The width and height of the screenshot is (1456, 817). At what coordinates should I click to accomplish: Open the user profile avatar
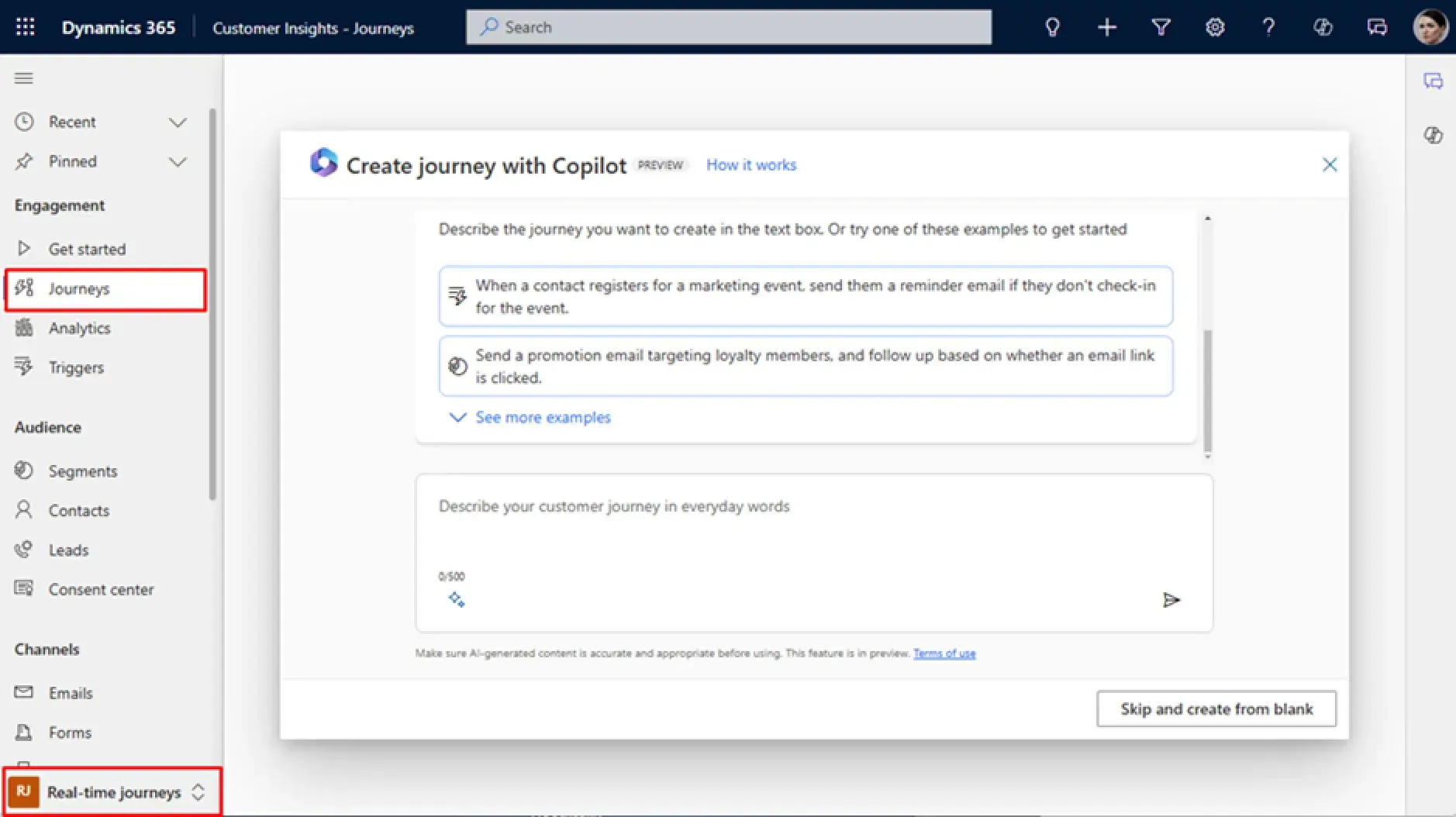tap(1430, 27)
